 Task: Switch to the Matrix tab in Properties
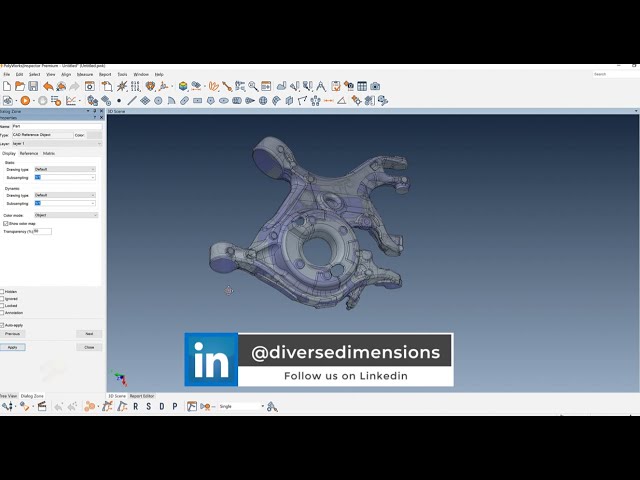coord(49,153)
